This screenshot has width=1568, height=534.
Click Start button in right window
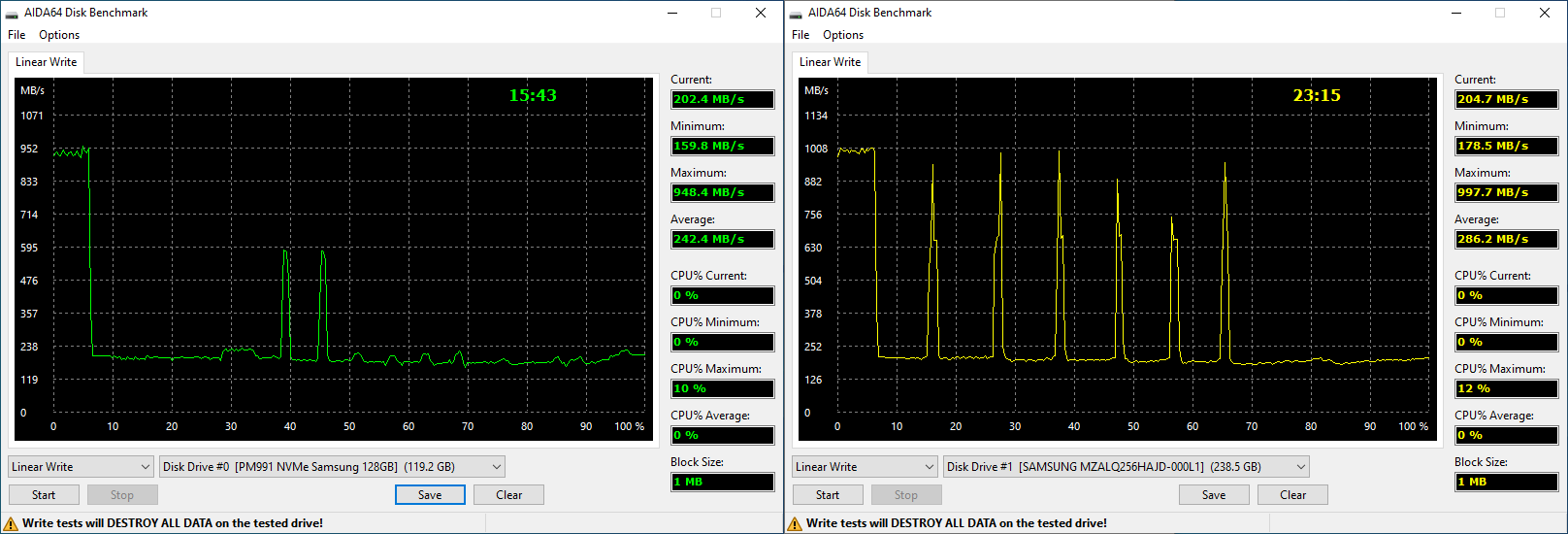click(x=828, y=495)
